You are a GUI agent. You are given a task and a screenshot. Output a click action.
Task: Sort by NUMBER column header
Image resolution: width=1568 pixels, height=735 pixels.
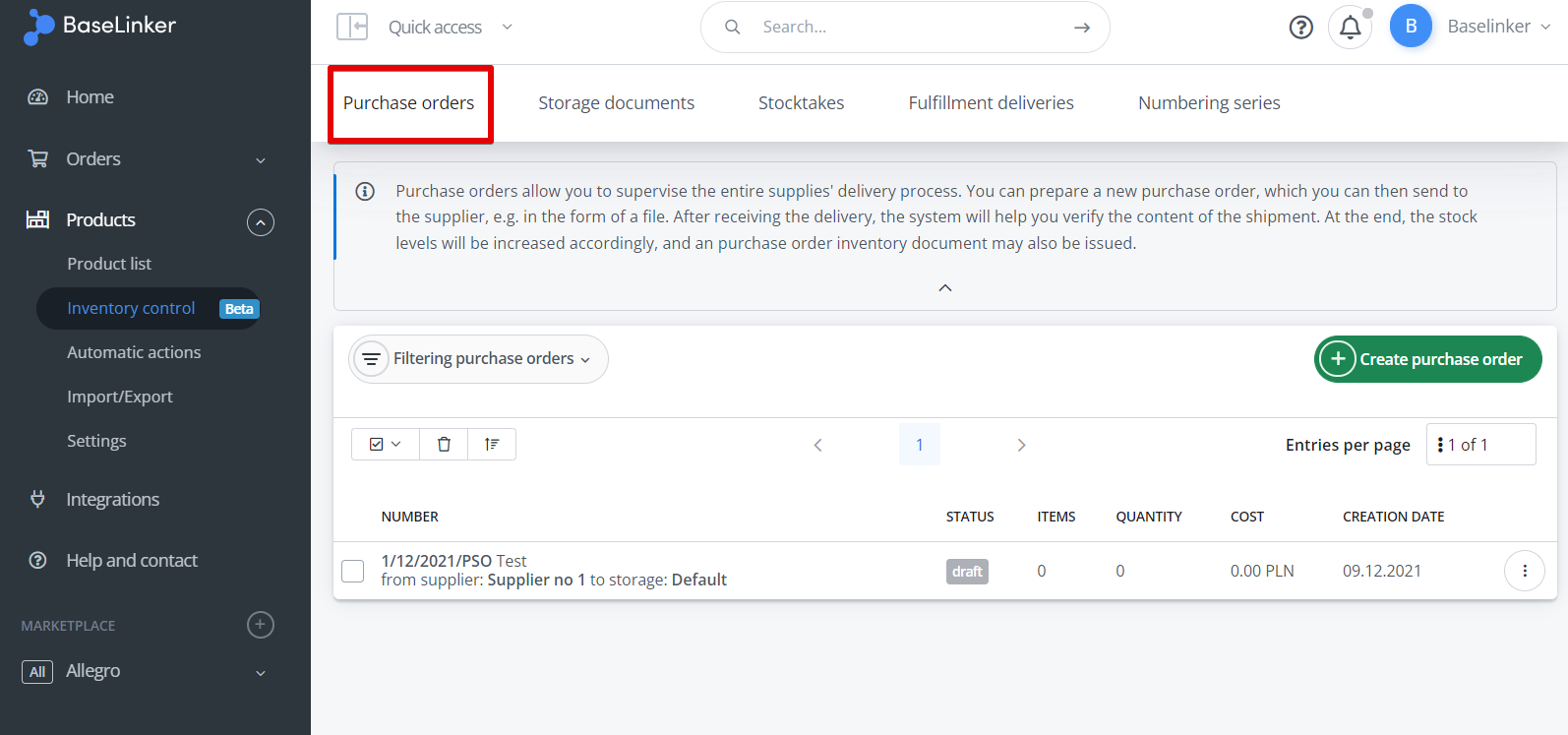click(x=410, y=517)
